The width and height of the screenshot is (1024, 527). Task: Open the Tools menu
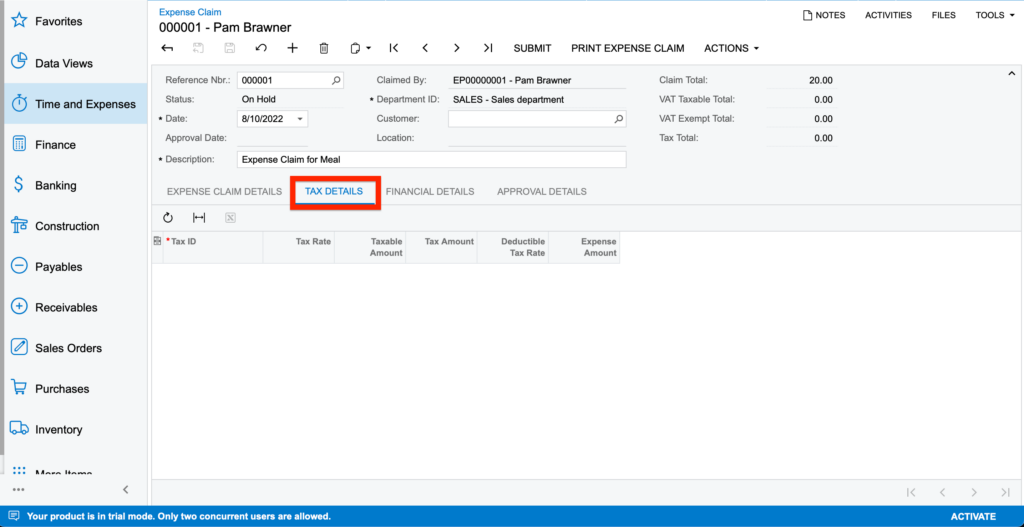994,15
